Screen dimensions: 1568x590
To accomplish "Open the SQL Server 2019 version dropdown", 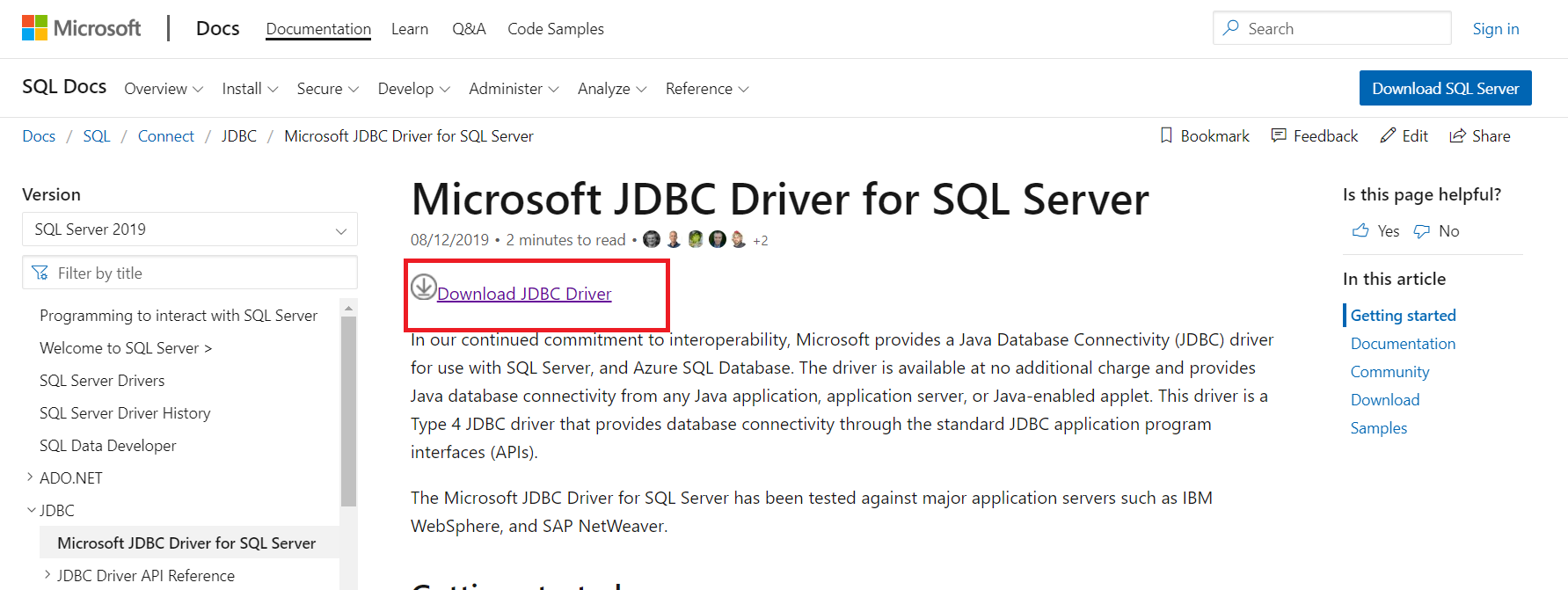I will (190, 229).
